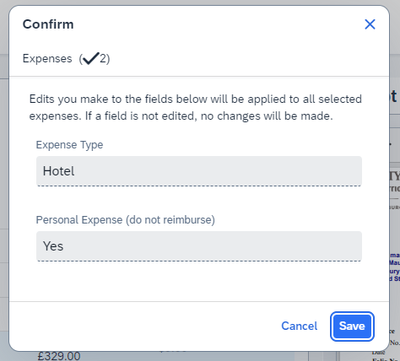This screenshot has width=400, height=361.
Task: Click the selected expenses count 2
Action: (103, 59)
